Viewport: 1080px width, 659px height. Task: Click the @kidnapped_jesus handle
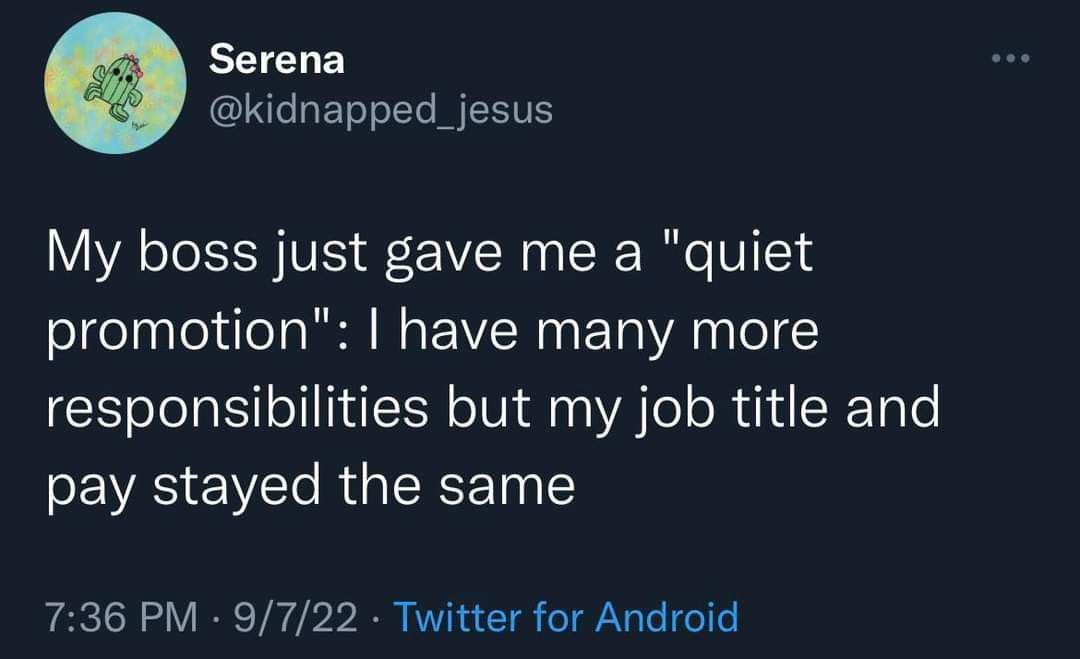[x=380, y=108]
